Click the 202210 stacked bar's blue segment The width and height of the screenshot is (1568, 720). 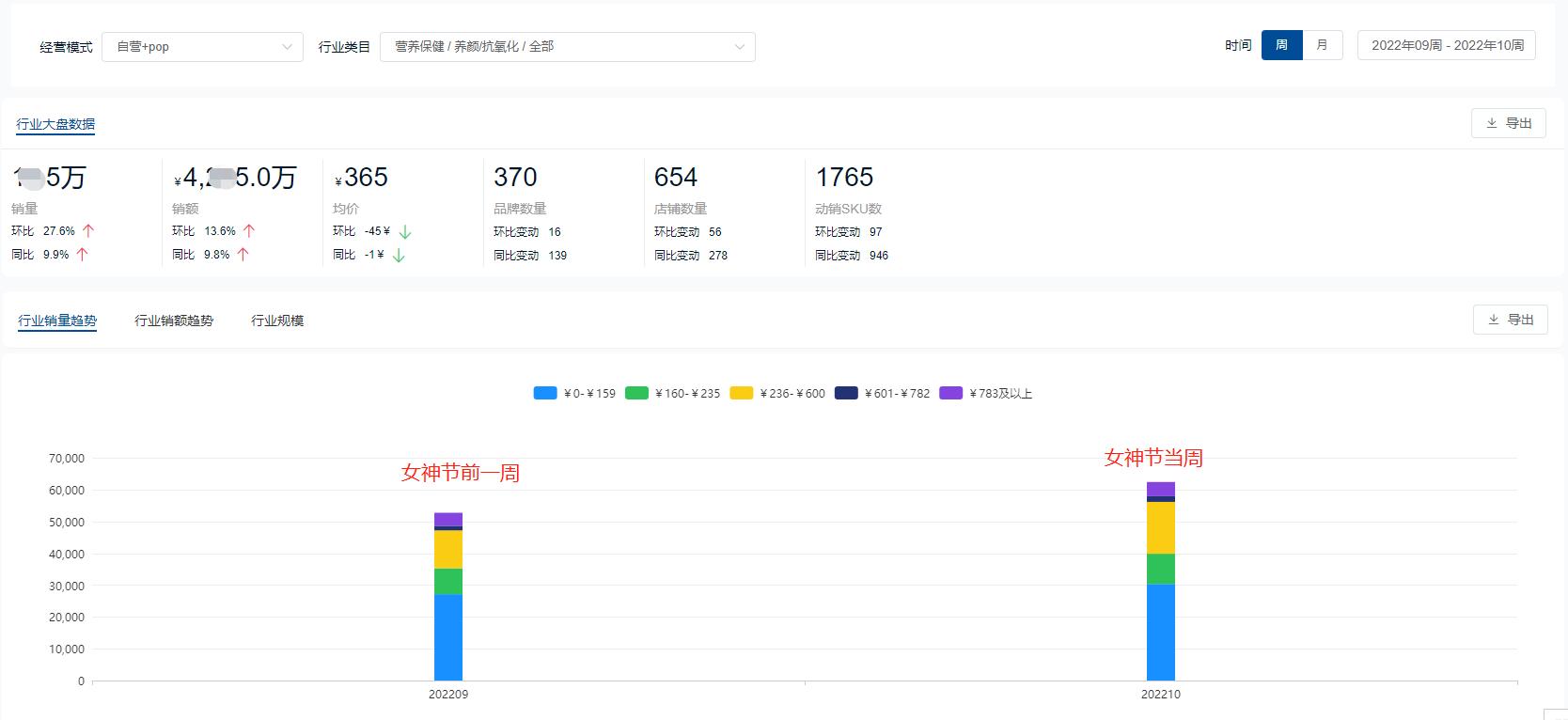coord(1160,632)
